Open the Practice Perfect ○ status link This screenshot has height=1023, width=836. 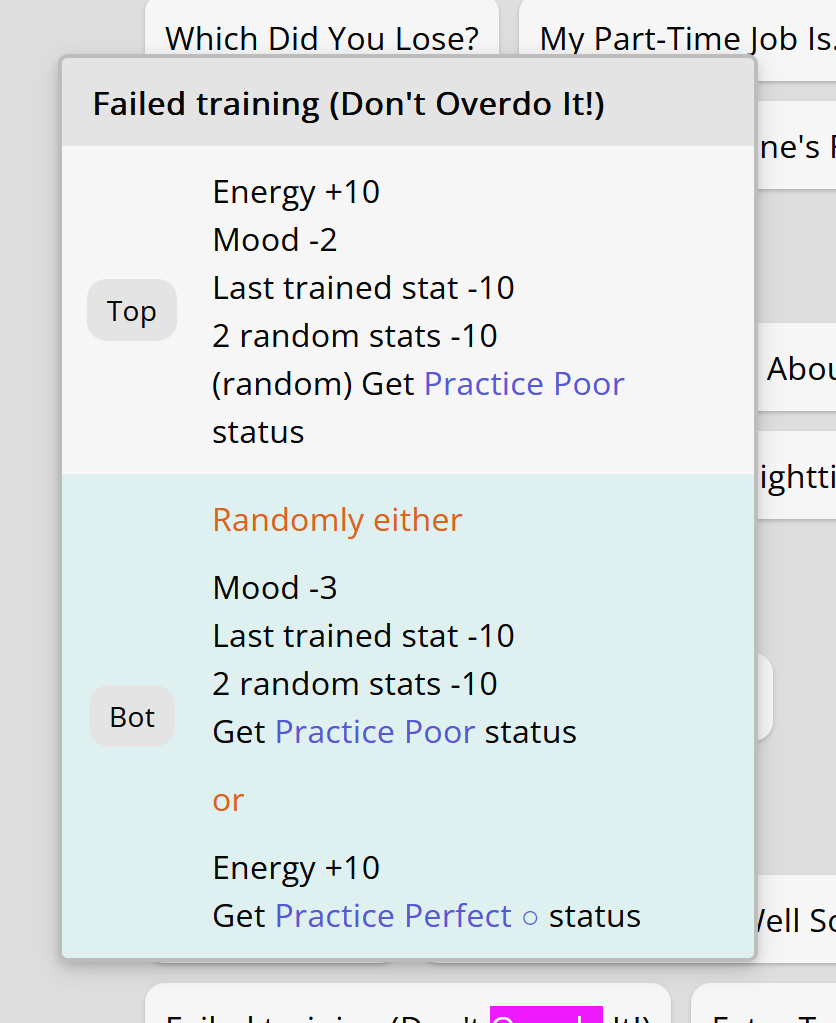407,915
